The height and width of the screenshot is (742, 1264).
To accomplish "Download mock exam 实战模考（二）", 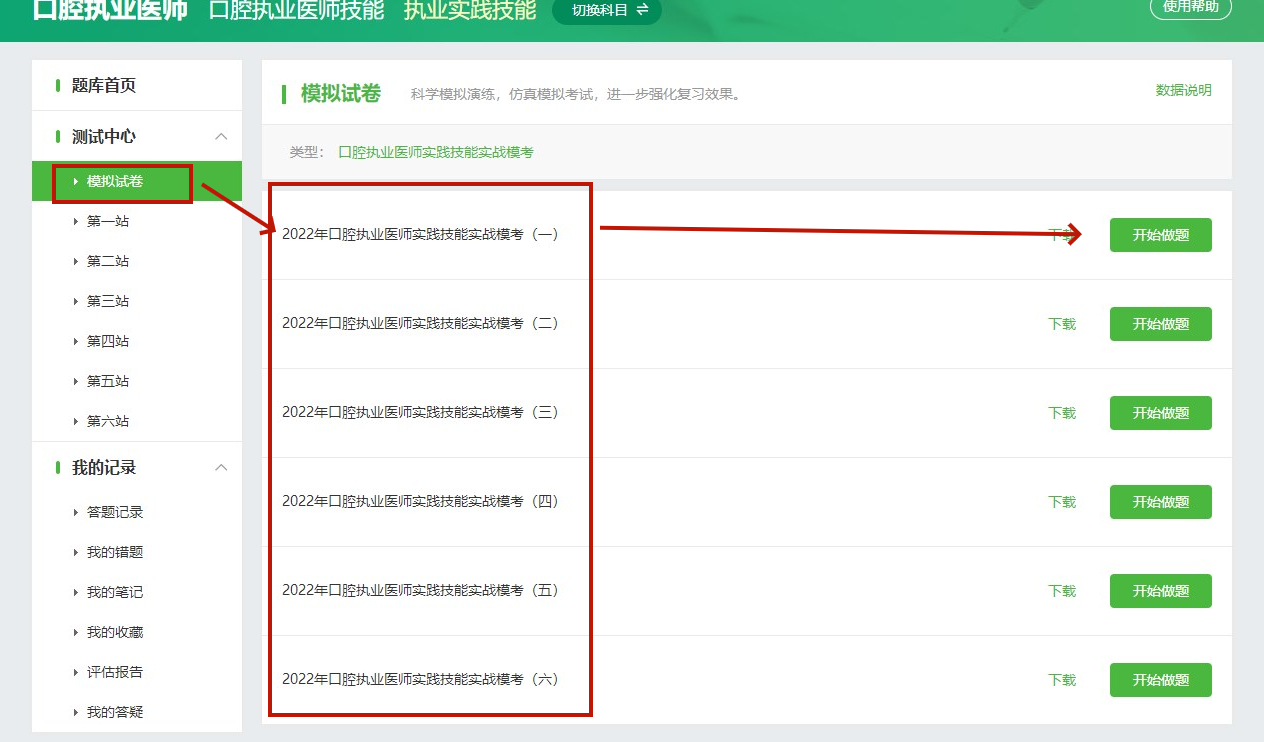I will (1062, 324).
